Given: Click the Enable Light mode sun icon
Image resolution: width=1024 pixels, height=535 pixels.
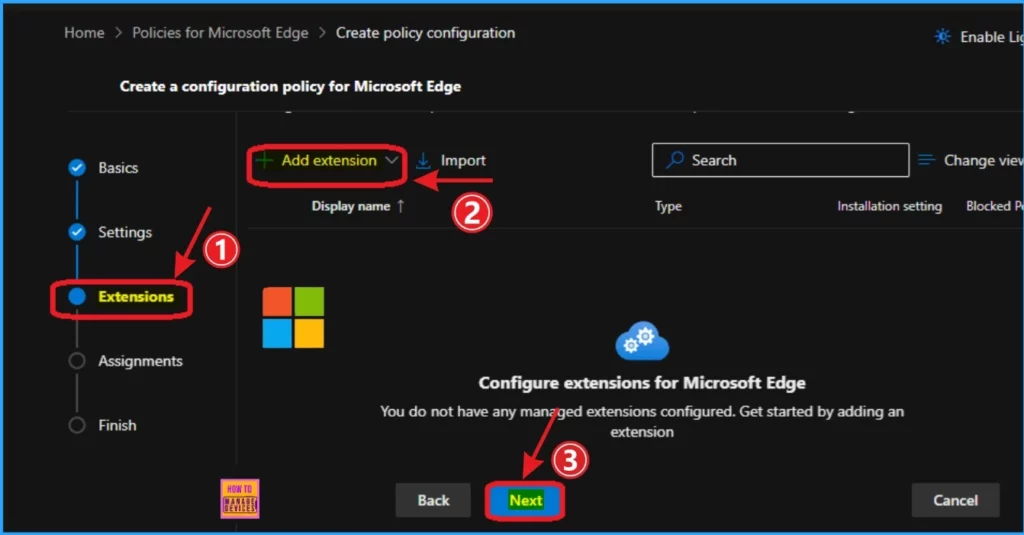Looking at the screenshot, I should coord(942,37).
